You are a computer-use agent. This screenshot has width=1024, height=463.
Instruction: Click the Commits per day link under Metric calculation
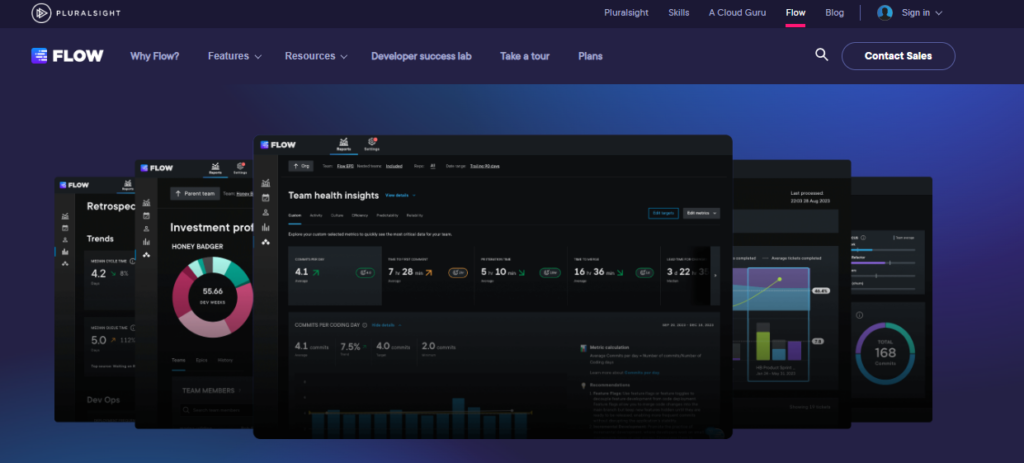pos(642,372)
